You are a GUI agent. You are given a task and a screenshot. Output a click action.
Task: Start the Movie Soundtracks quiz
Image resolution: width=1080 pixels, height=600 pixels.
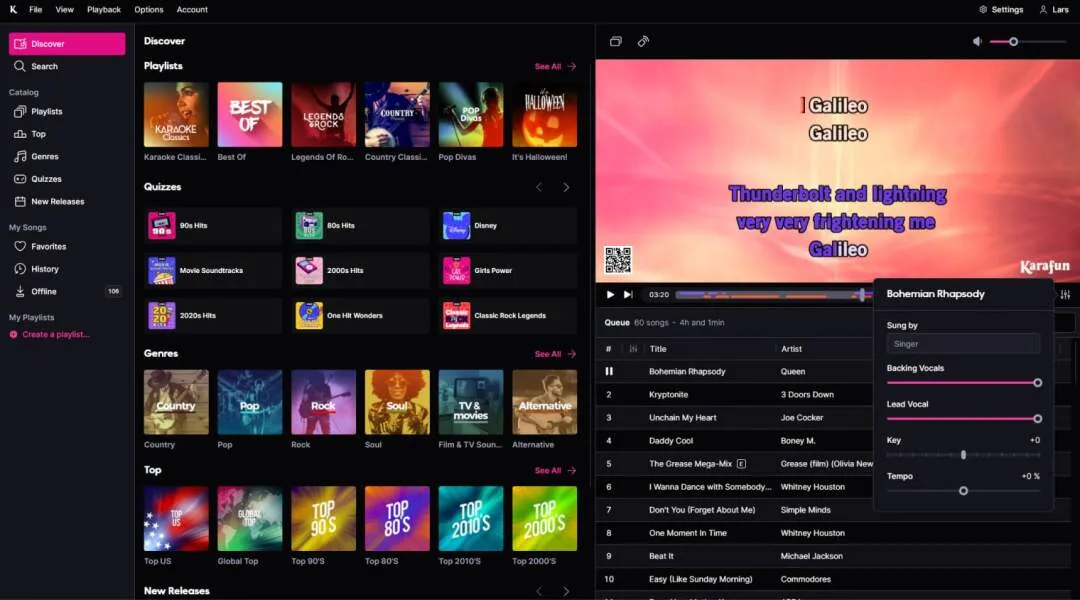click(x=214, y=271)
